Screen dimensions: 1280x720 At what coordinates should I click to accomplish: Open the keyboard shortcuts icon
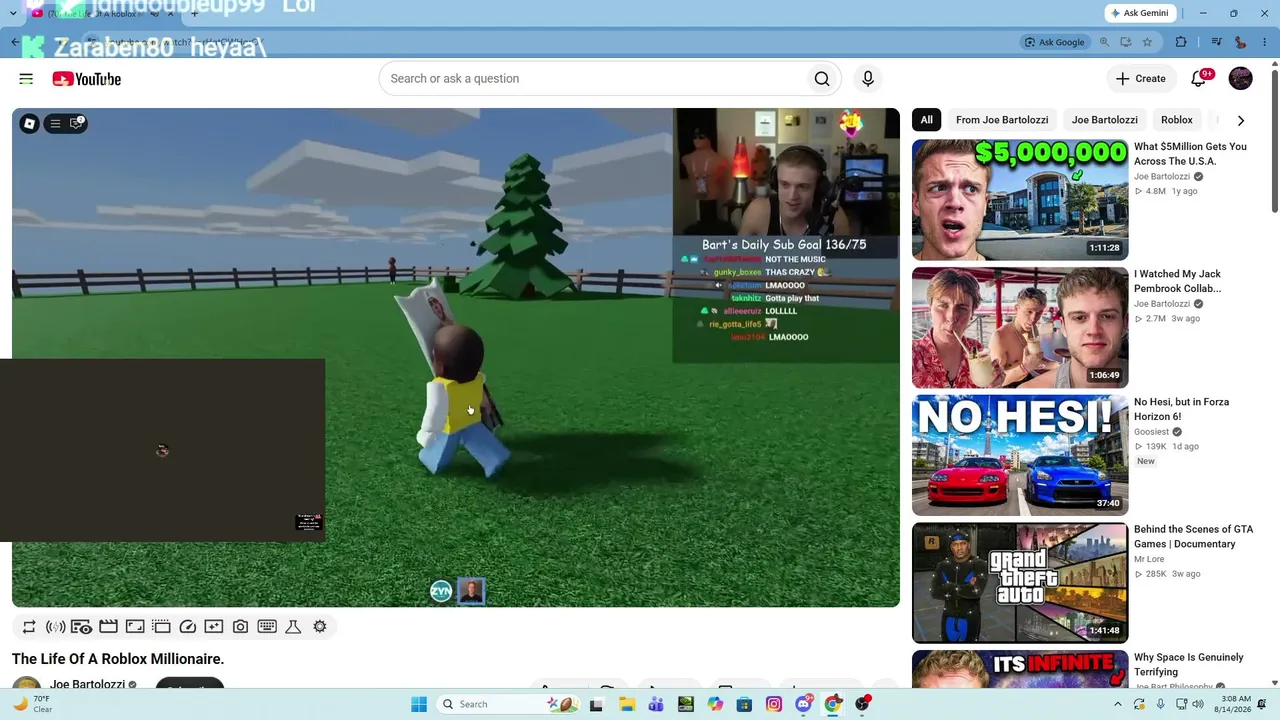(x=267, y=627)
